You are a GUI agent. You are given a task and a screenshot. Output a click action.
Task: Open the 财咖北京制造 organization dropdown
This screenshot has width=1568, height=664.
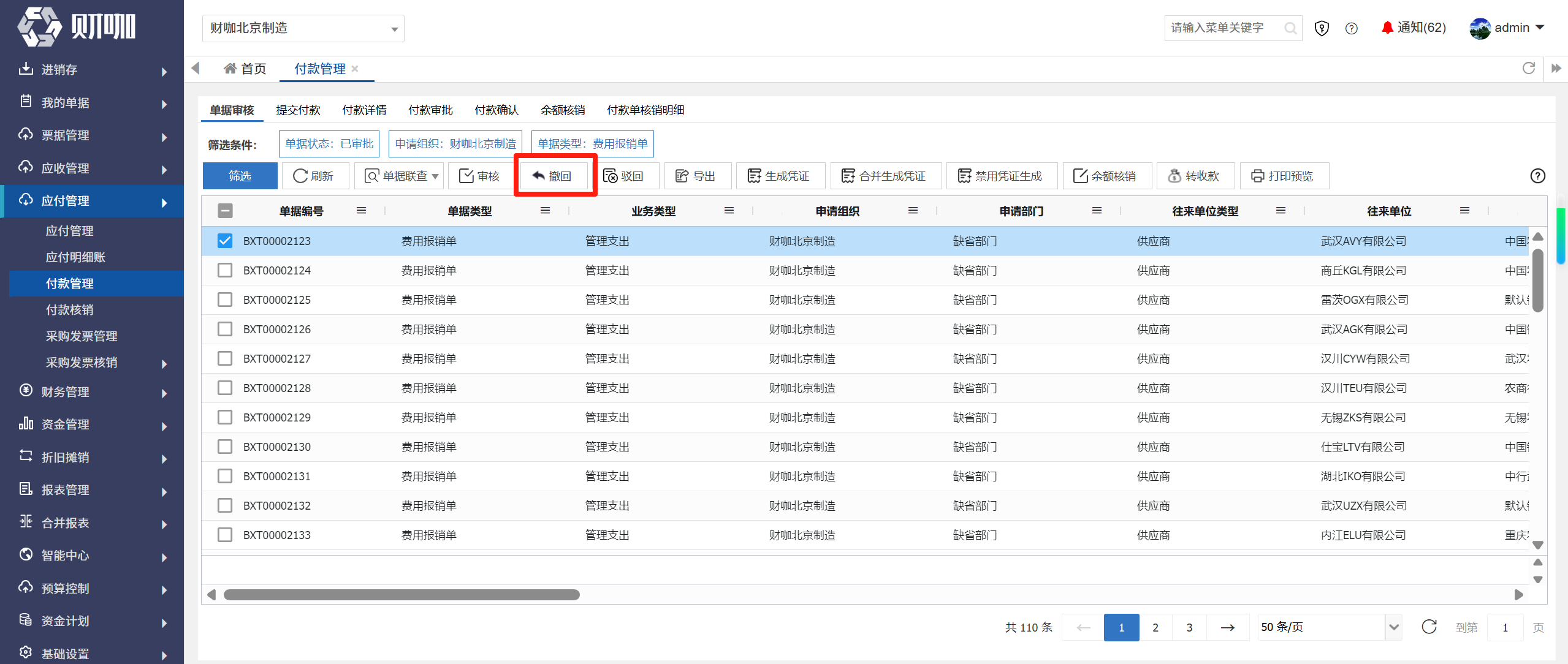(303, 28)
